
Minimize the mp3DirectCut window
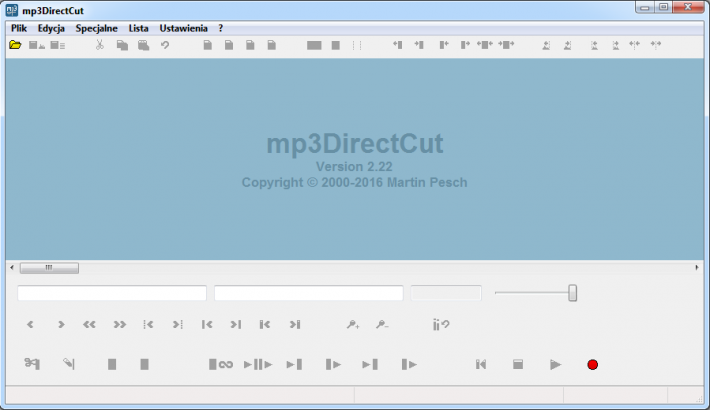pos(645,7)
